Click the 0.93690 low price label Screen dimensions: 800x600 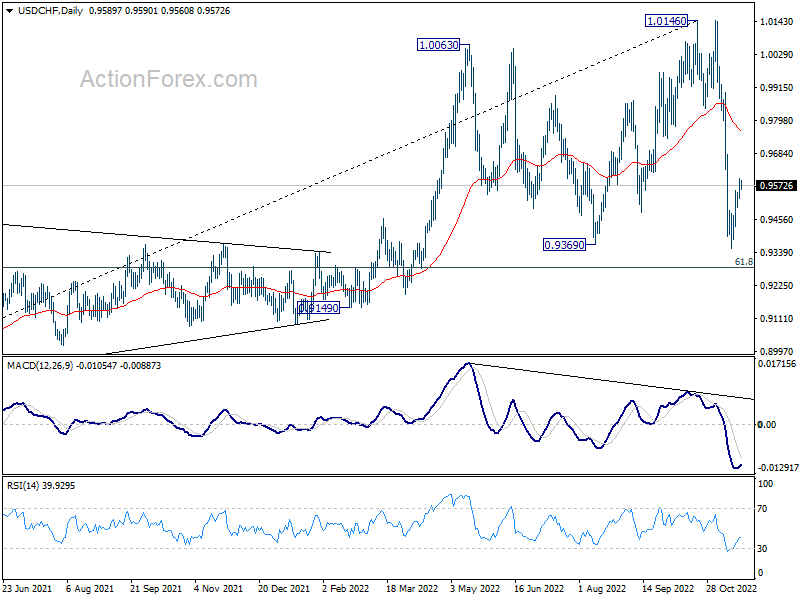pyautogui.click(x=564, y=245)
